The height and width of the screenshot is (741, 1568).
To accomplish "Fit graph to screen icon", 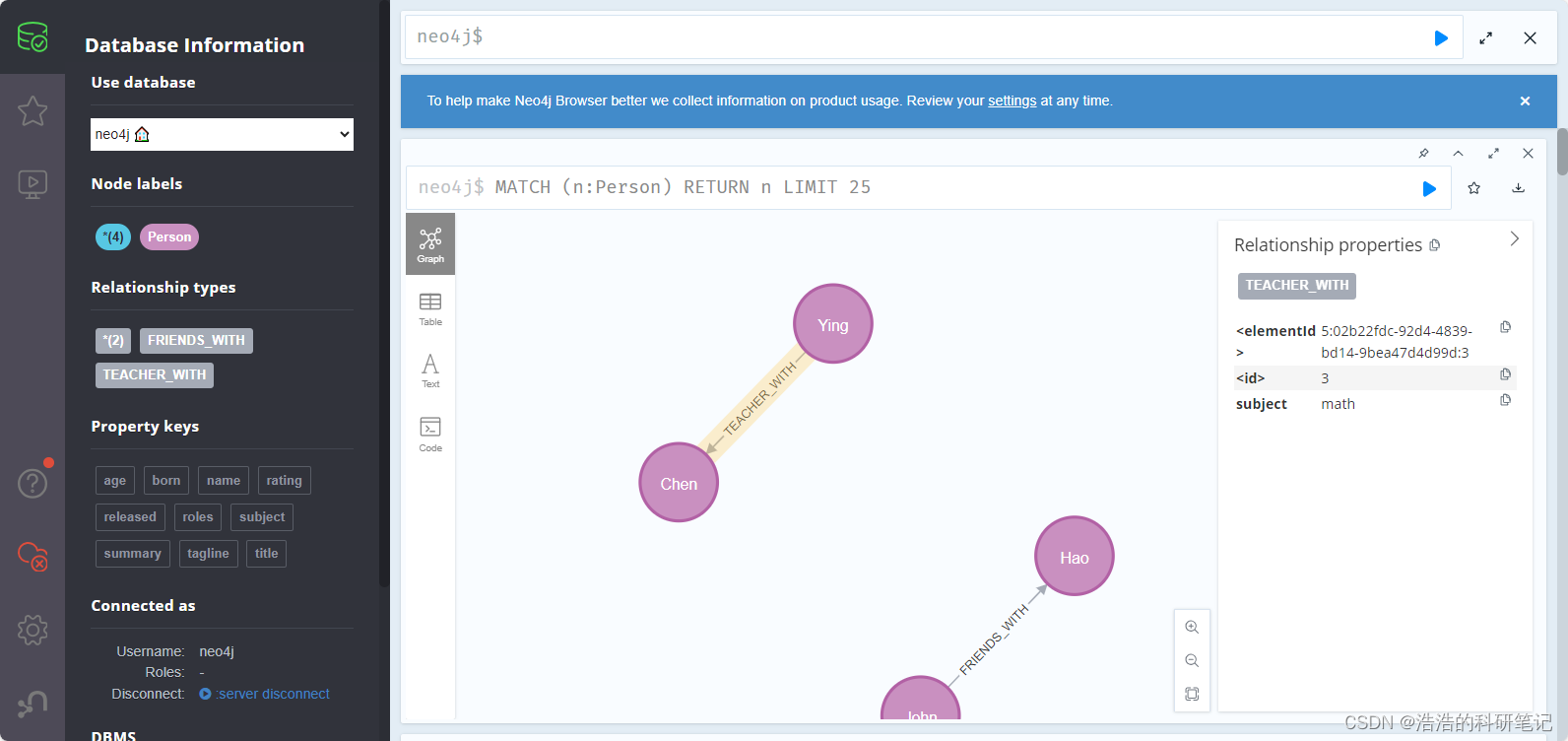I will click(1192, 694).
